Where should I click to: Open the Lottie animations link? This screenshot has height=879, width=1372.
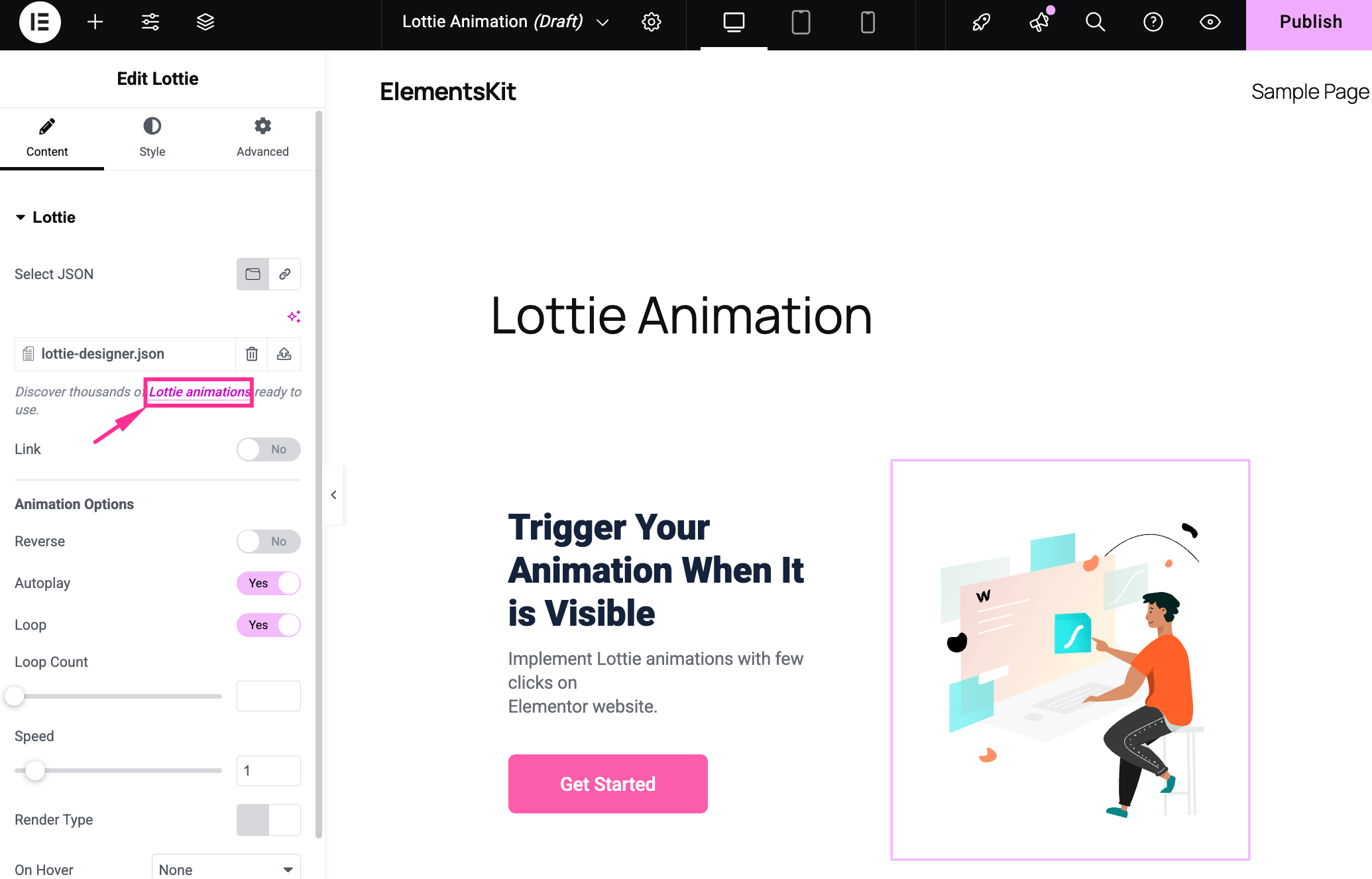pyautogui.click(x=198, y=392)
